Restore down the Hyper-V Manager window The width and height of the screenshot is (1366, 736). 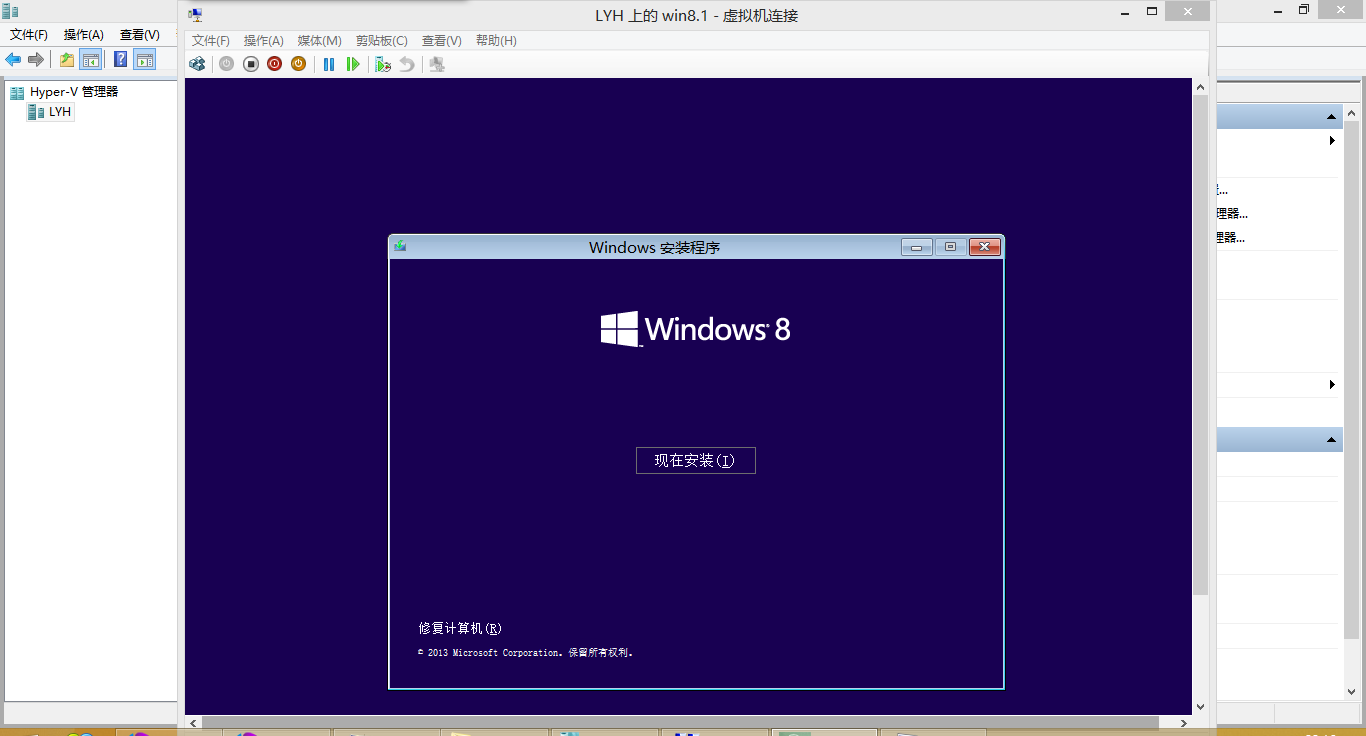click(1304, 10)
